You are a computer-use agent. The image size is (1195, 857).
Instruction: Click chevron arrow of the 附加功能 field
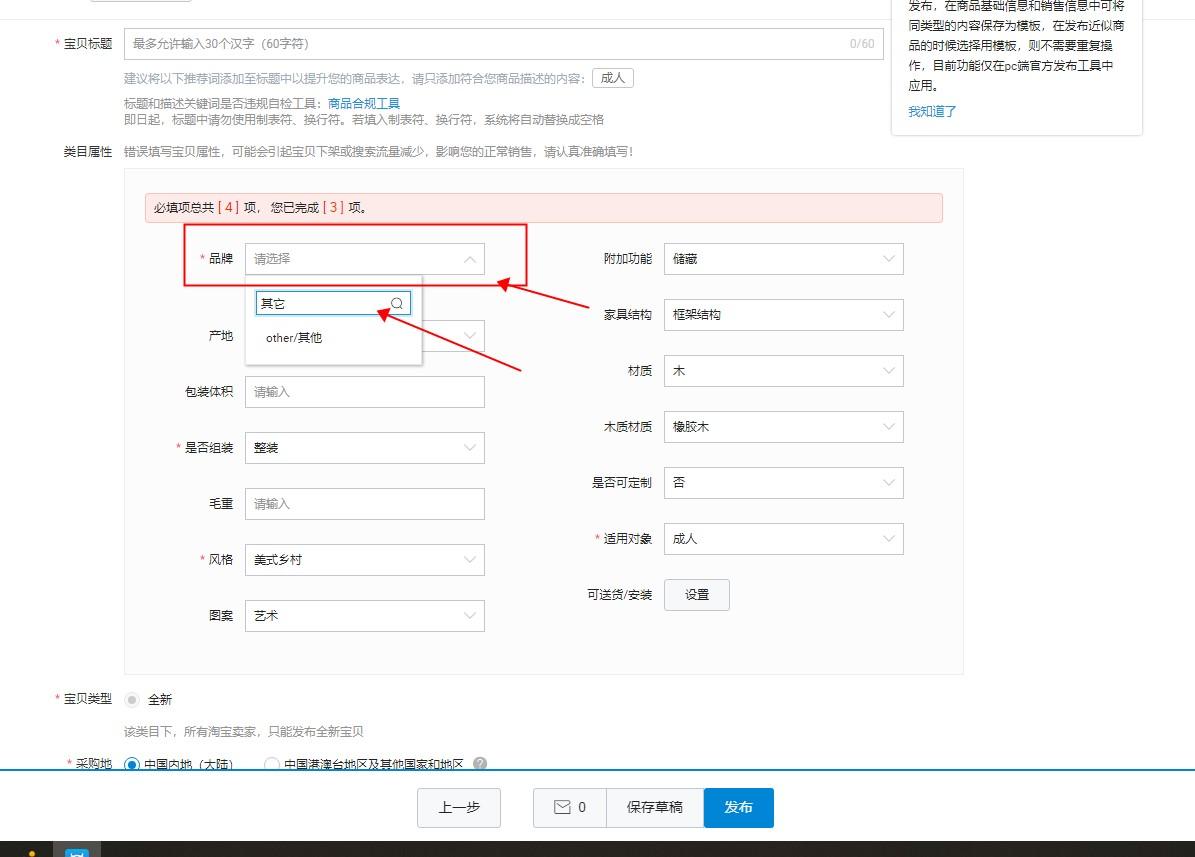coord(889,259)
